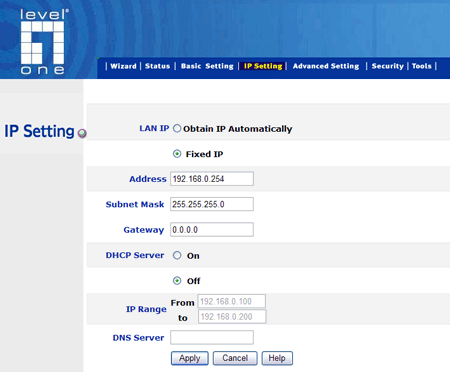Go to the Advanced Setting tab
Screen dimensions: 450x372
[326, 66]
